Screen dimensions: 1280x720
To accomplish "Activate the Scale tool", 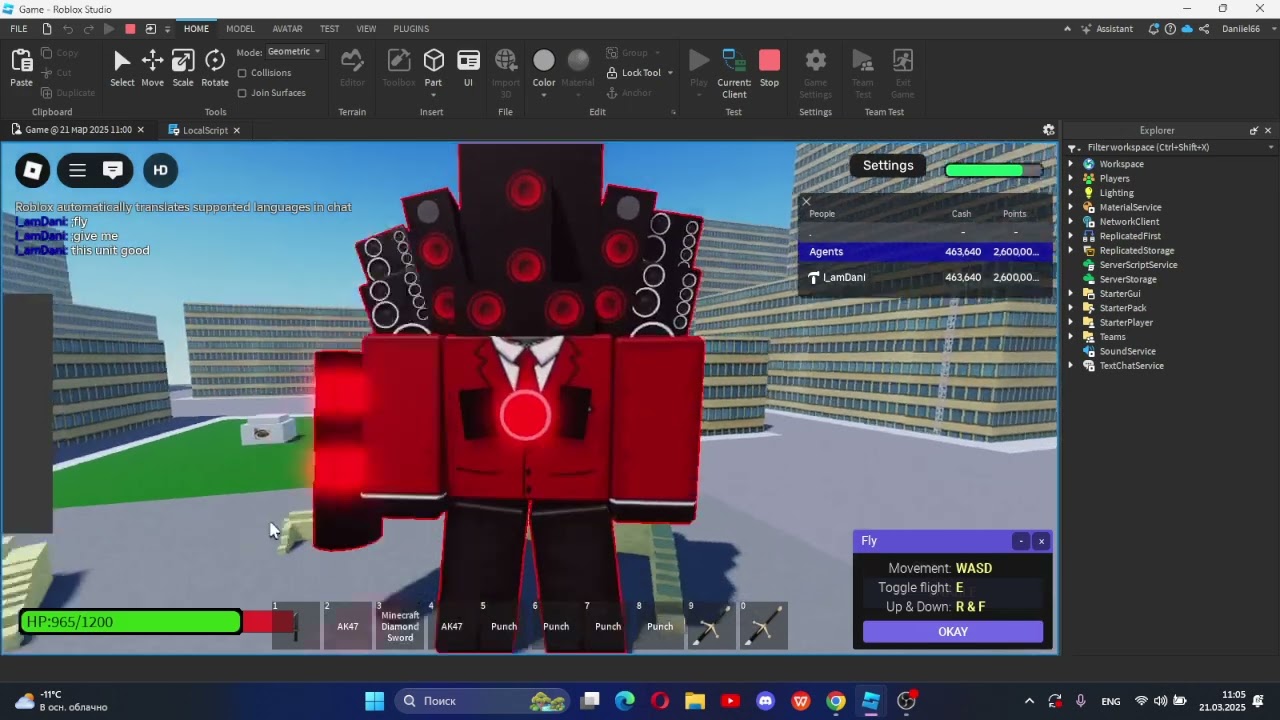I will (x=183, y=68).
